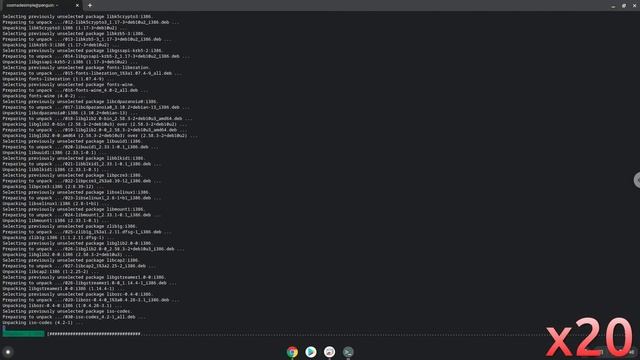640x360 pixels.
Task: Click line selecting package libcap2:i386
Action: coord(71,260)
